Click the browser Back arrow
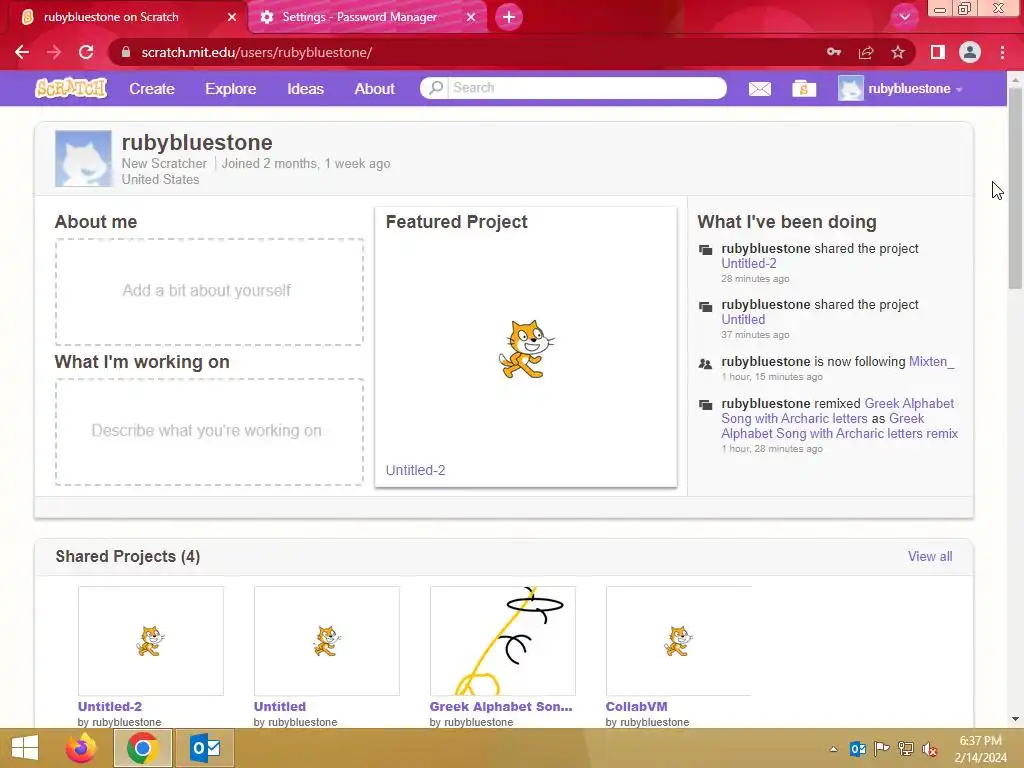 pyautogui.click(x=22, y=52)
